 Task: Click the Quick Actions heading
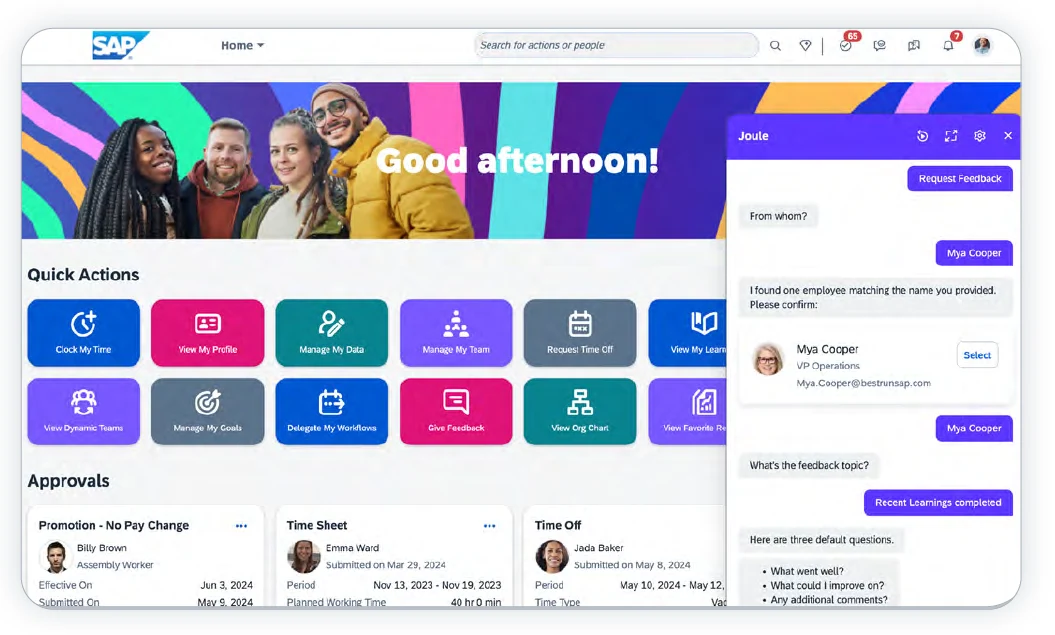[x=83, y=274]
